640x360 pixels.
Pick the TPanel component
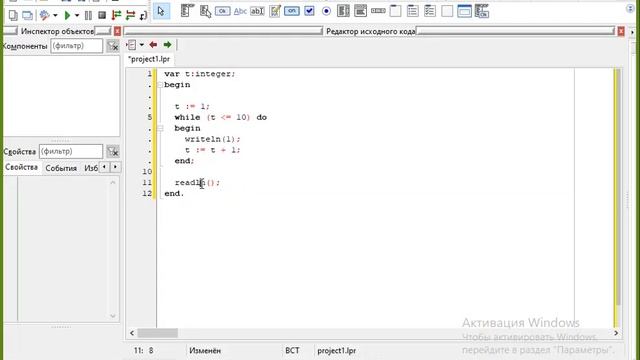[447, 11]
